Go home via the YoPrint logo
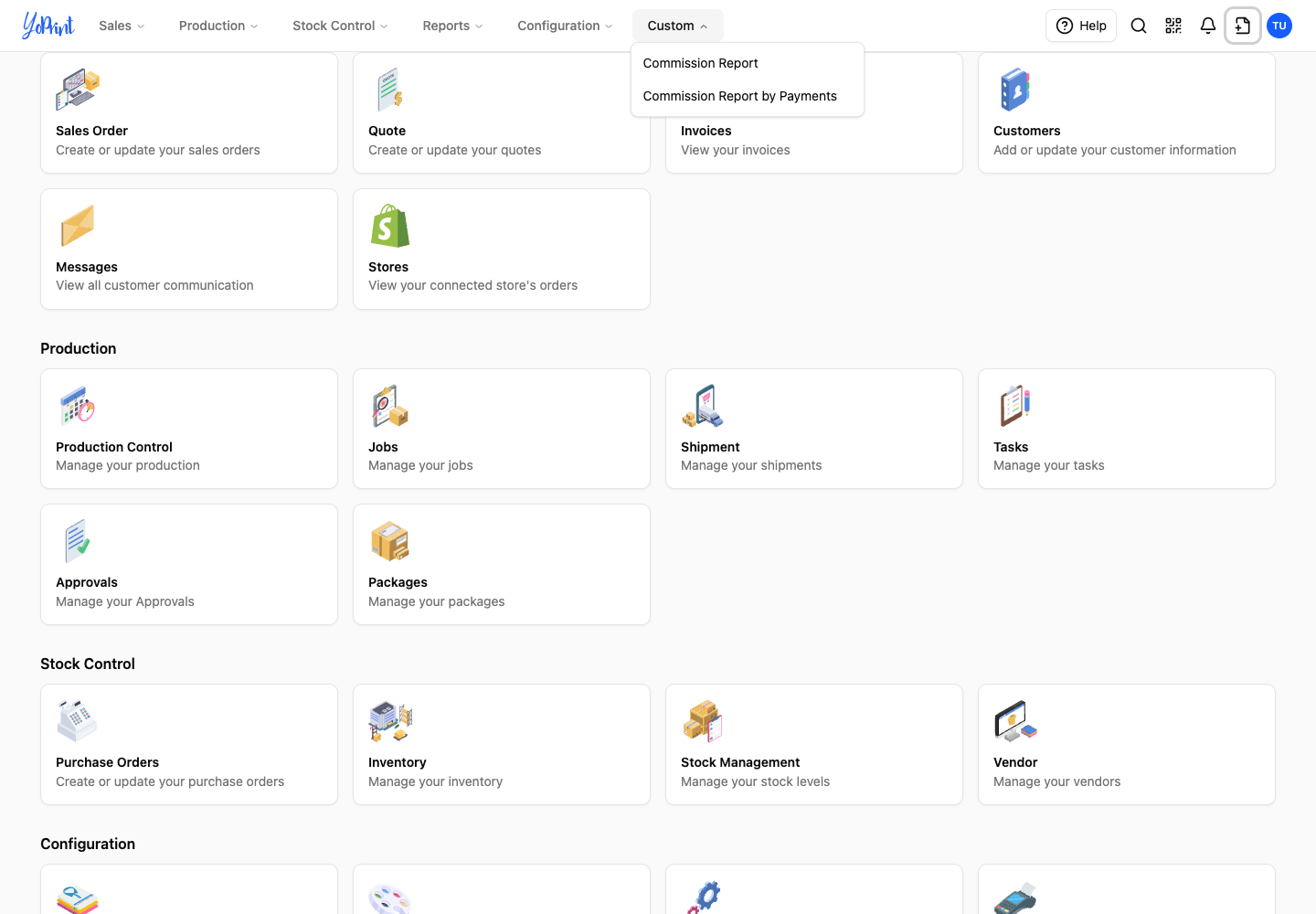The image size is (1316, 914). [x=48, y=26]
